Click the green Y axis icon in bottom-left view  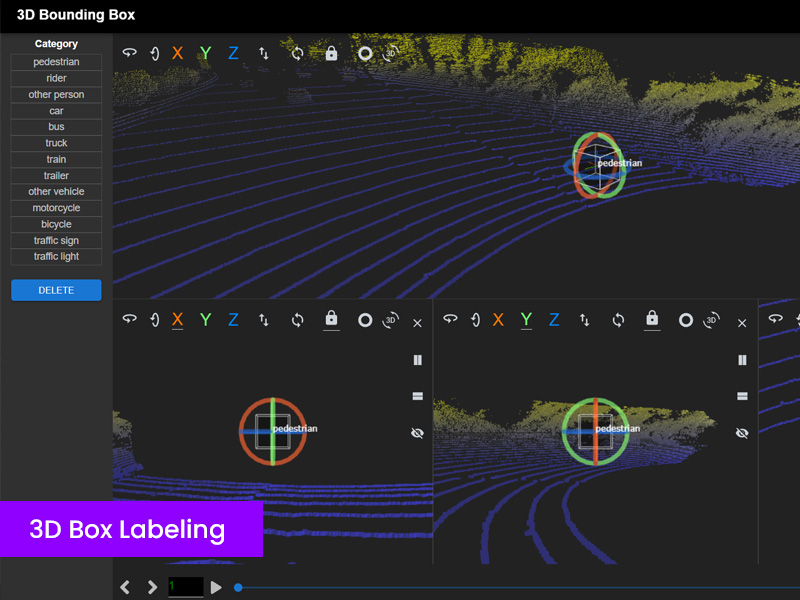click(x=205, y=320)
